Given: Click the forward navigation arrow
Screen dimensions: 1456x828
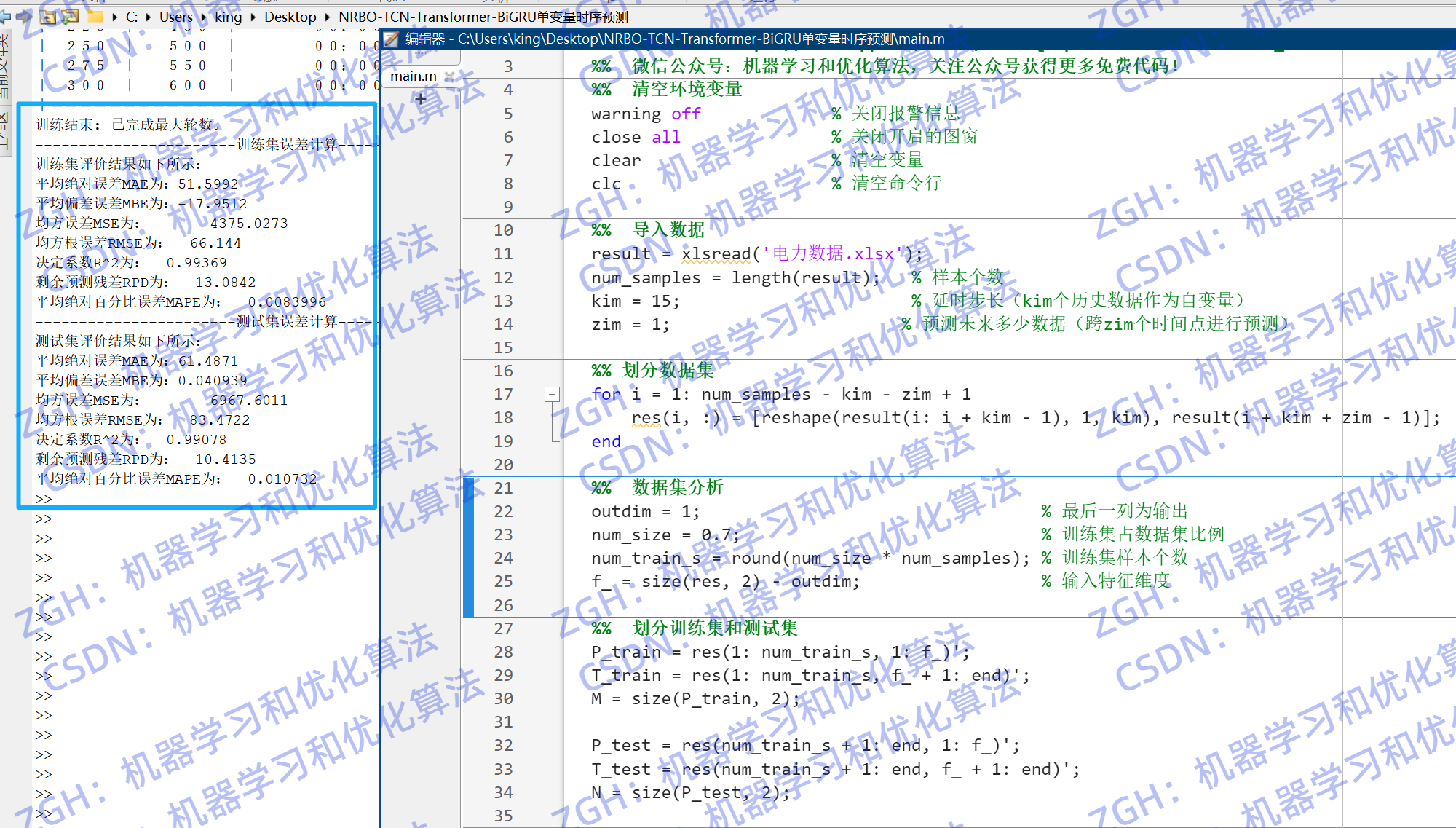Looking at the screenshot, I should coord(24,16).
